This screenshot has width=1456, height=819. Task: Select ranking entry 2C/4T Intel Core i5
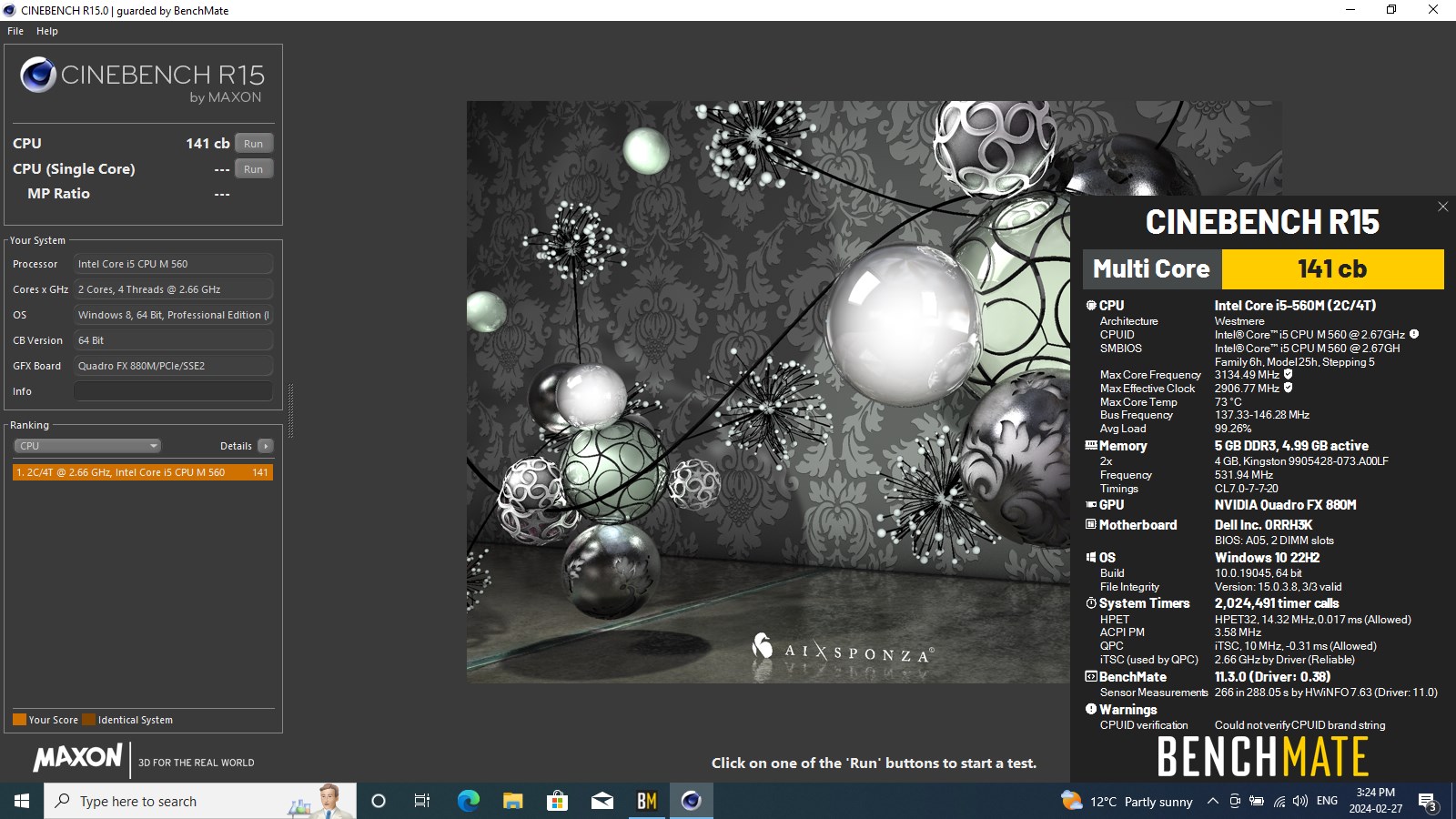pos(143,472)
